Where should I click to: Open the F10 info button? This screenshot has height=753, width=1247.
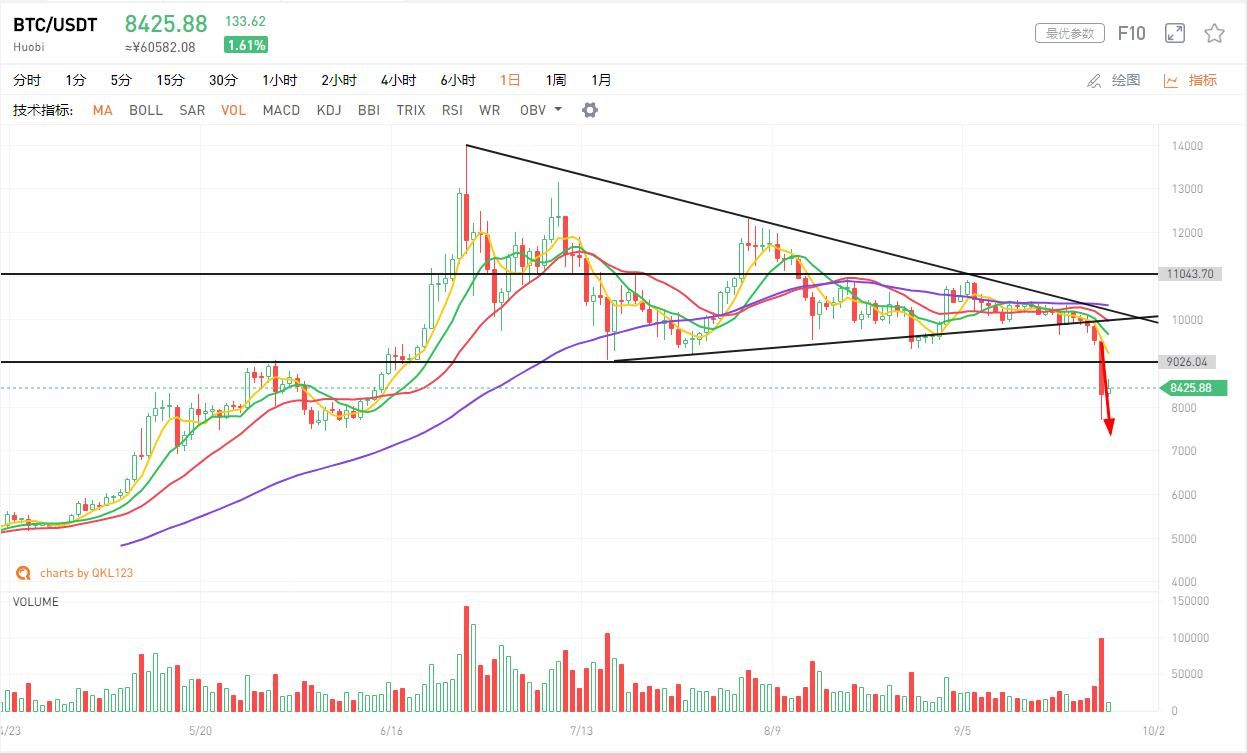(x=1131, y=33)
